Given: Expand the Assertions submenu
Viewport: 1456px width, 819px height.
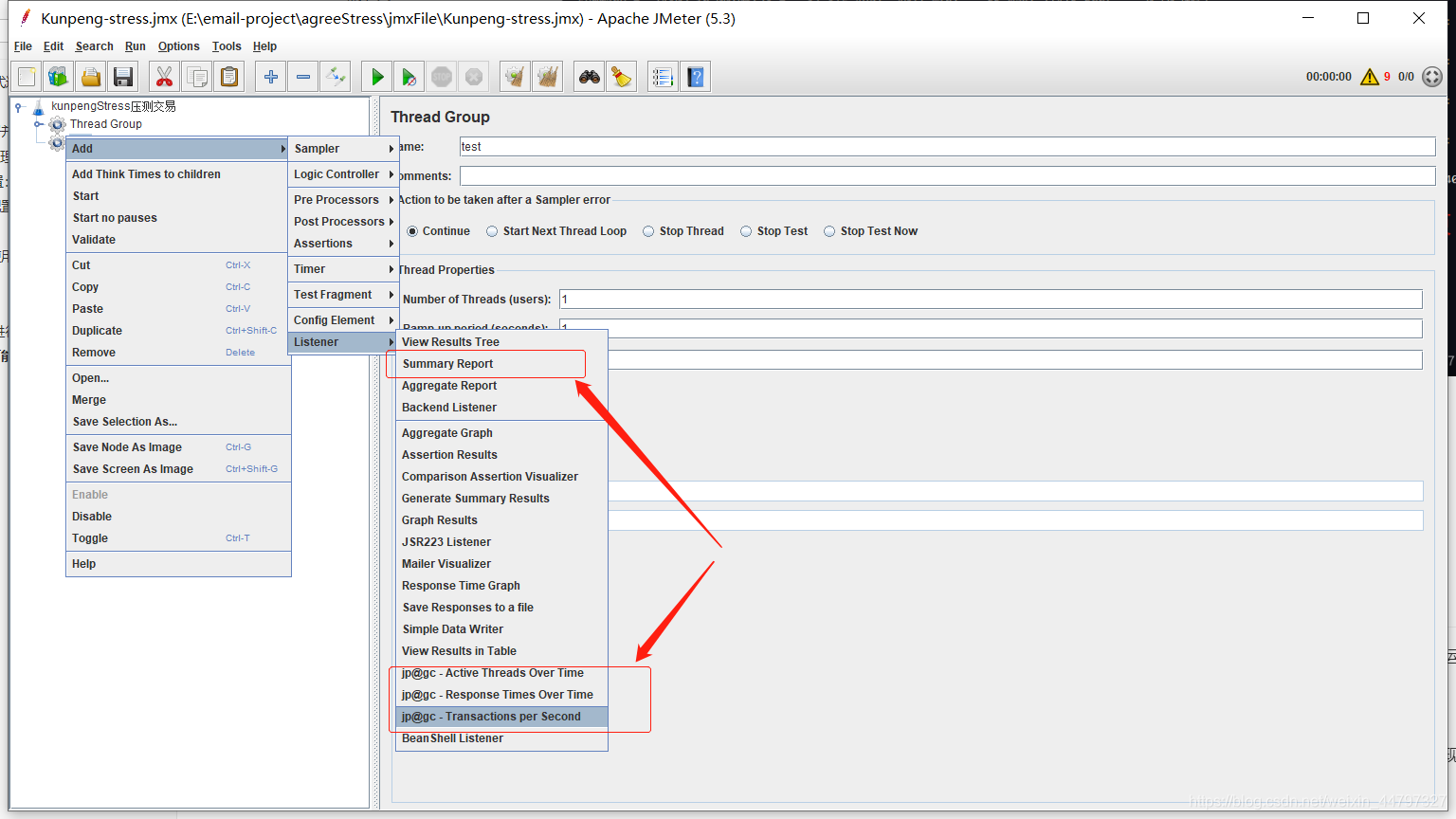Looking at the screenshot, I should [x=343, y=244].
